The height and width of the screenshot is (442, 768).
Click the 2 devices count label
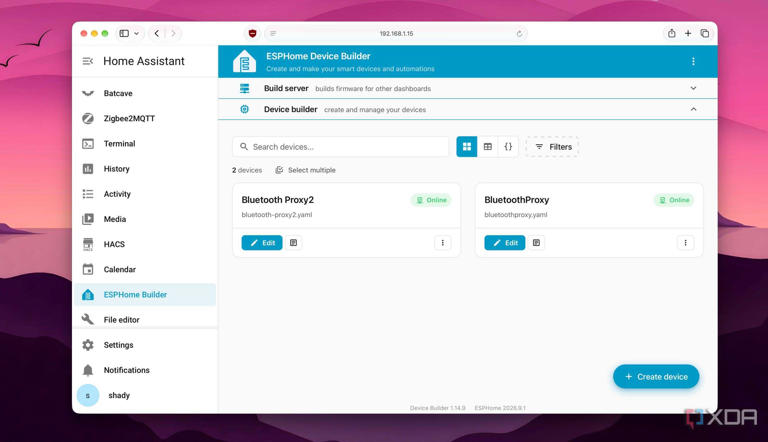click(247, 170)
